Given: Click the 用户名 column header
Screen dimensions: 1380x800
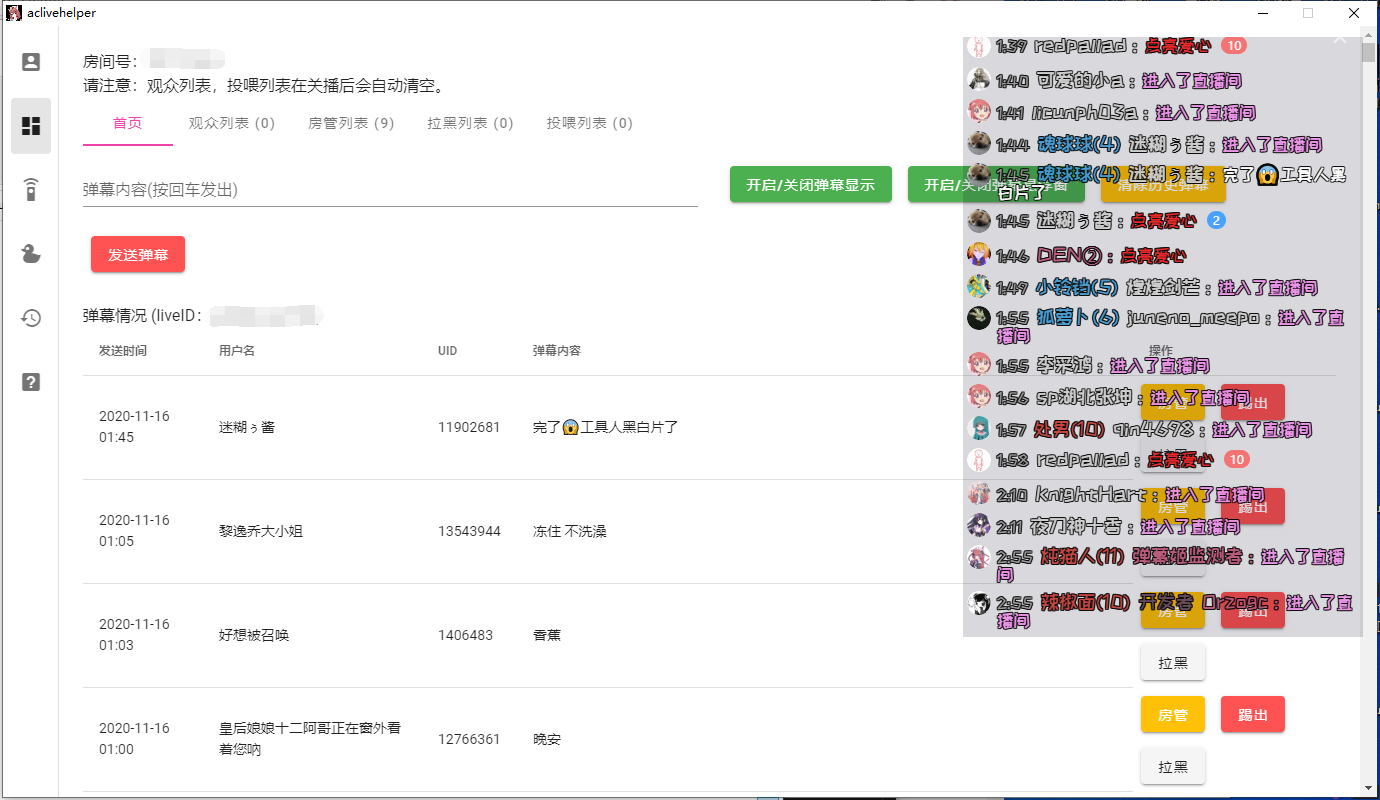Looking at the screenshot, I should click(x=237, y=351).
